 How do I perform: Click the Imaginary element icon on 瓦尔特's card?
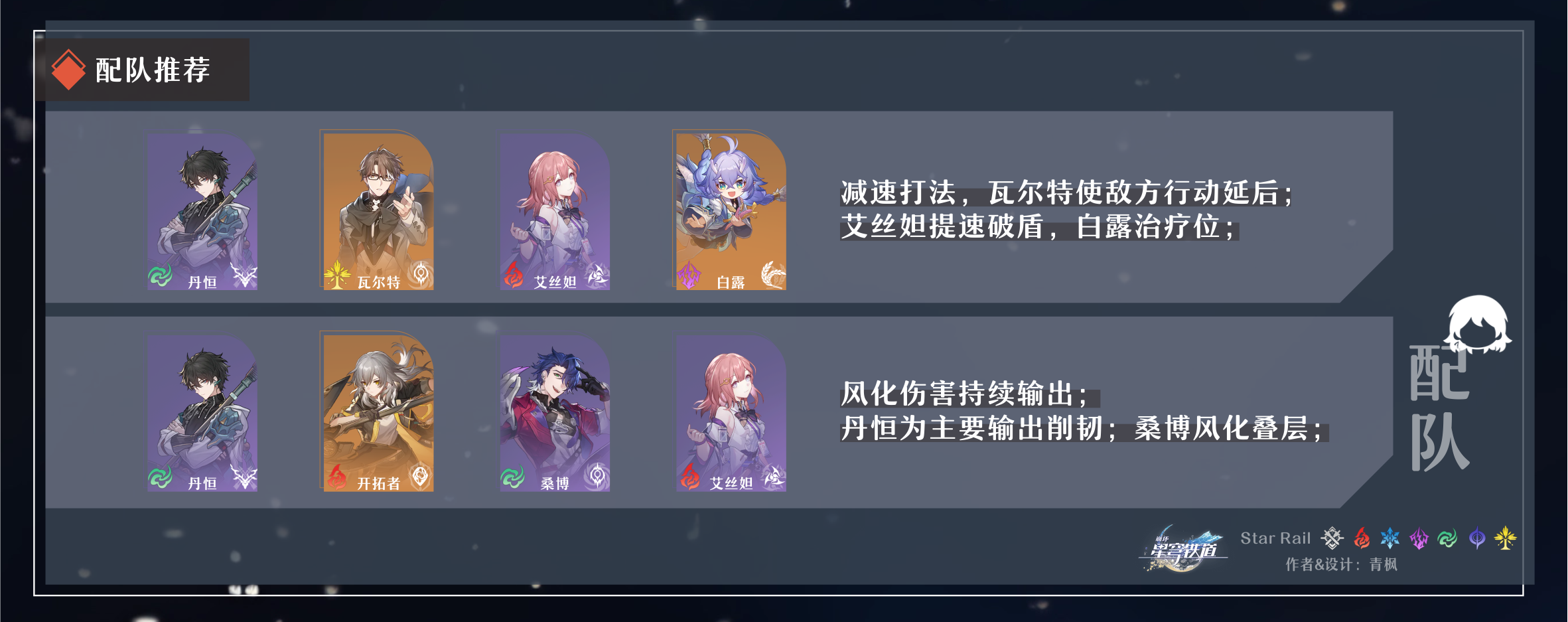point(337,275)
